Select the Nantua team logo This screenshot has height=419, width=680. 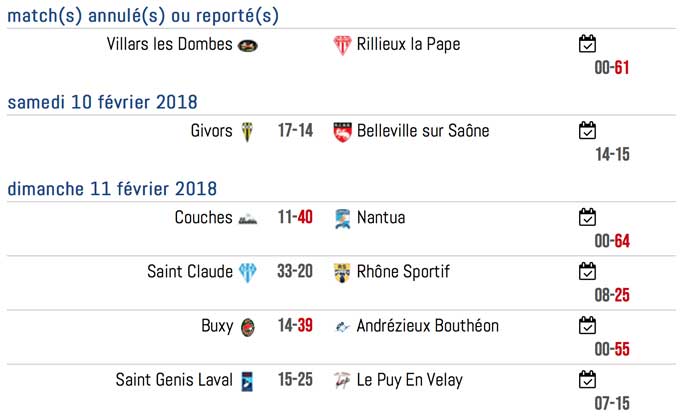(x=342, y=219)
